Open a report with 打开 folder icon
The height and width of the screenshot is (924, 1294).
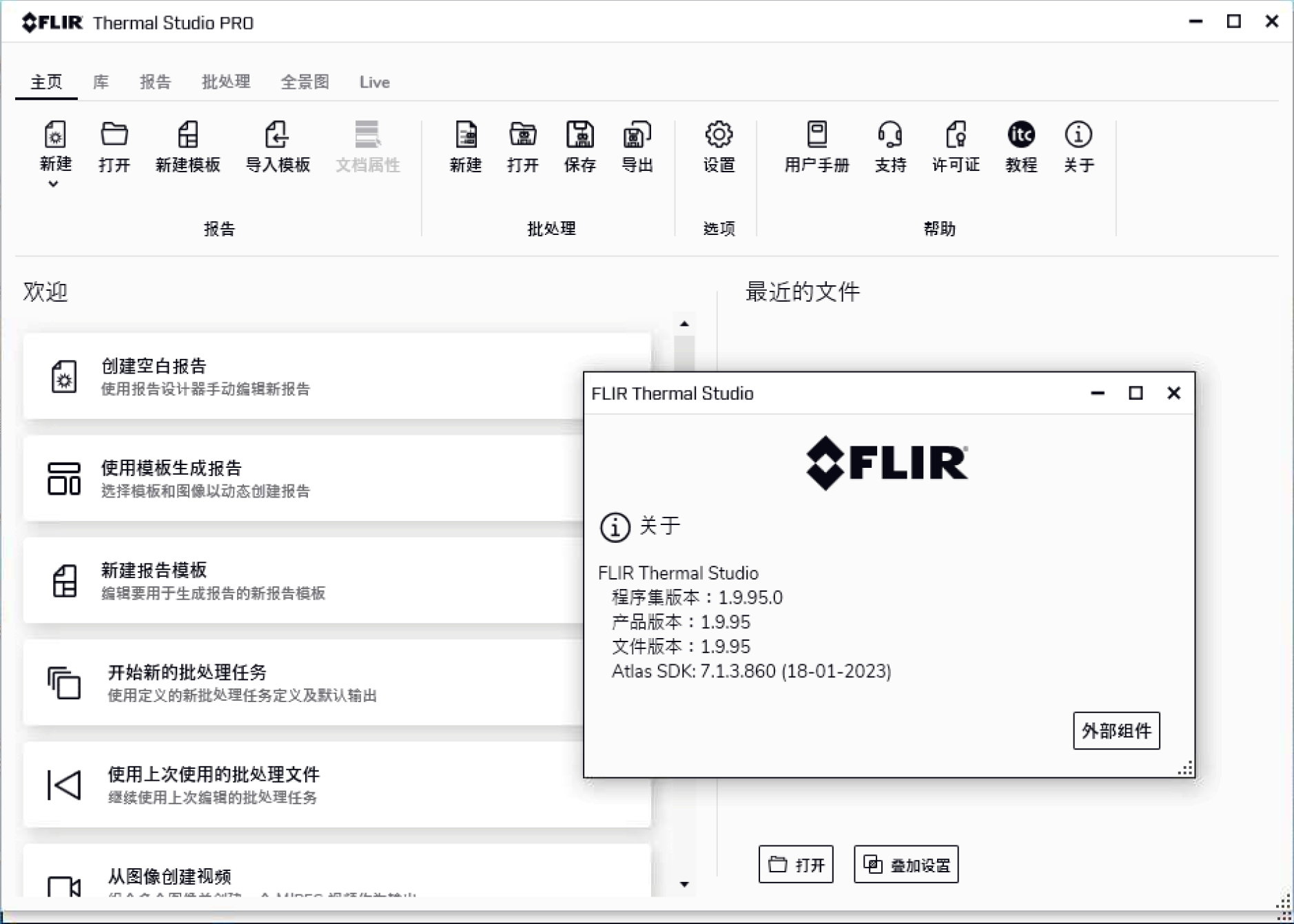coord(114,134)
